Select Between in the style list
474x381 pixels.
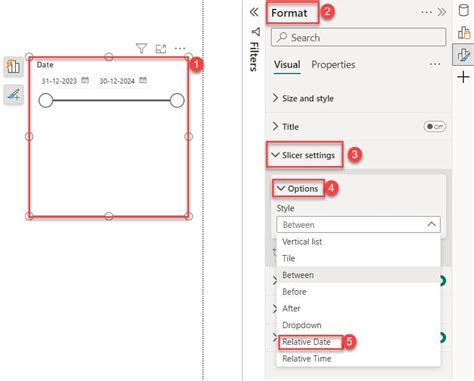[x=358, y=275]
